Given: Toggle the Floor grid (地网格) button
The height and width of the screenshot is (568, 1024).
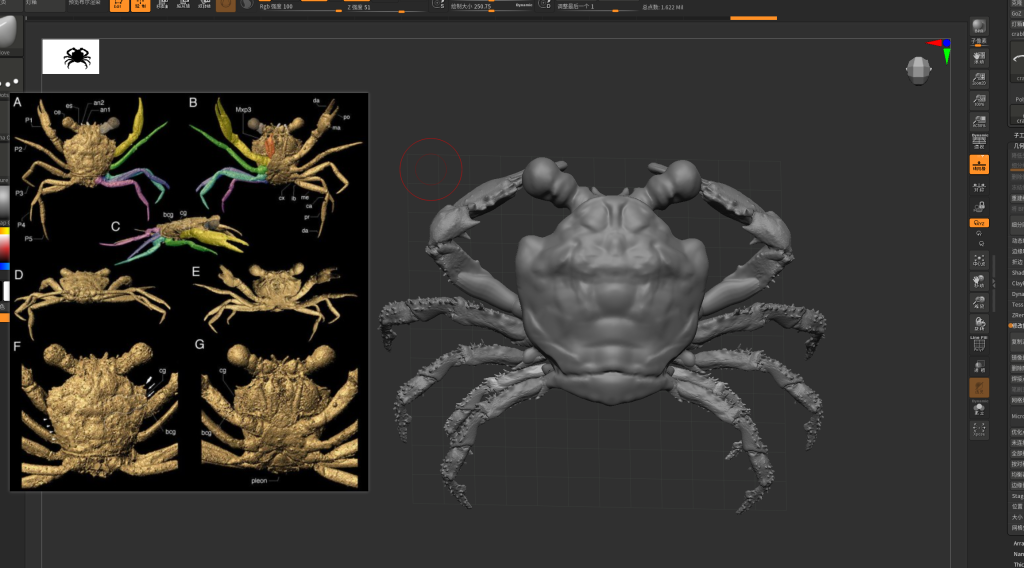Looking at the screenshot, I should click(979, 164).
